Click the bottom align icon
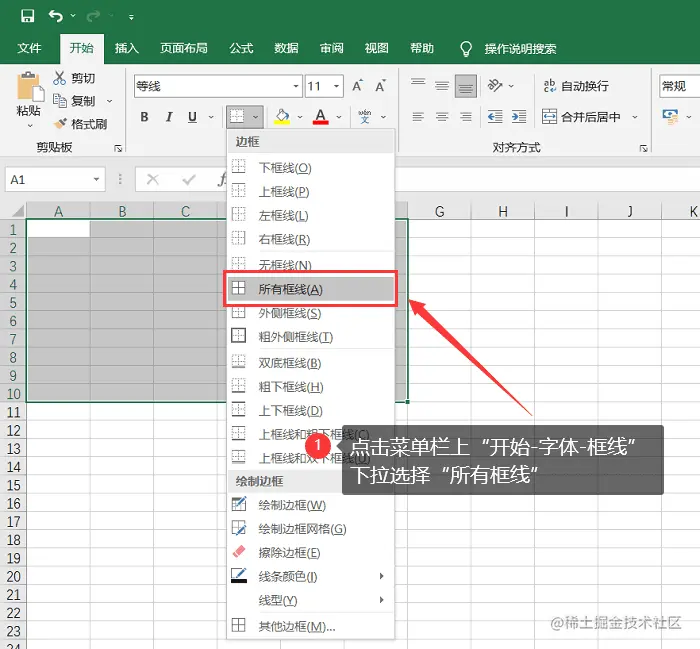This screenshot has width=700, height=649. pos(466,86)
